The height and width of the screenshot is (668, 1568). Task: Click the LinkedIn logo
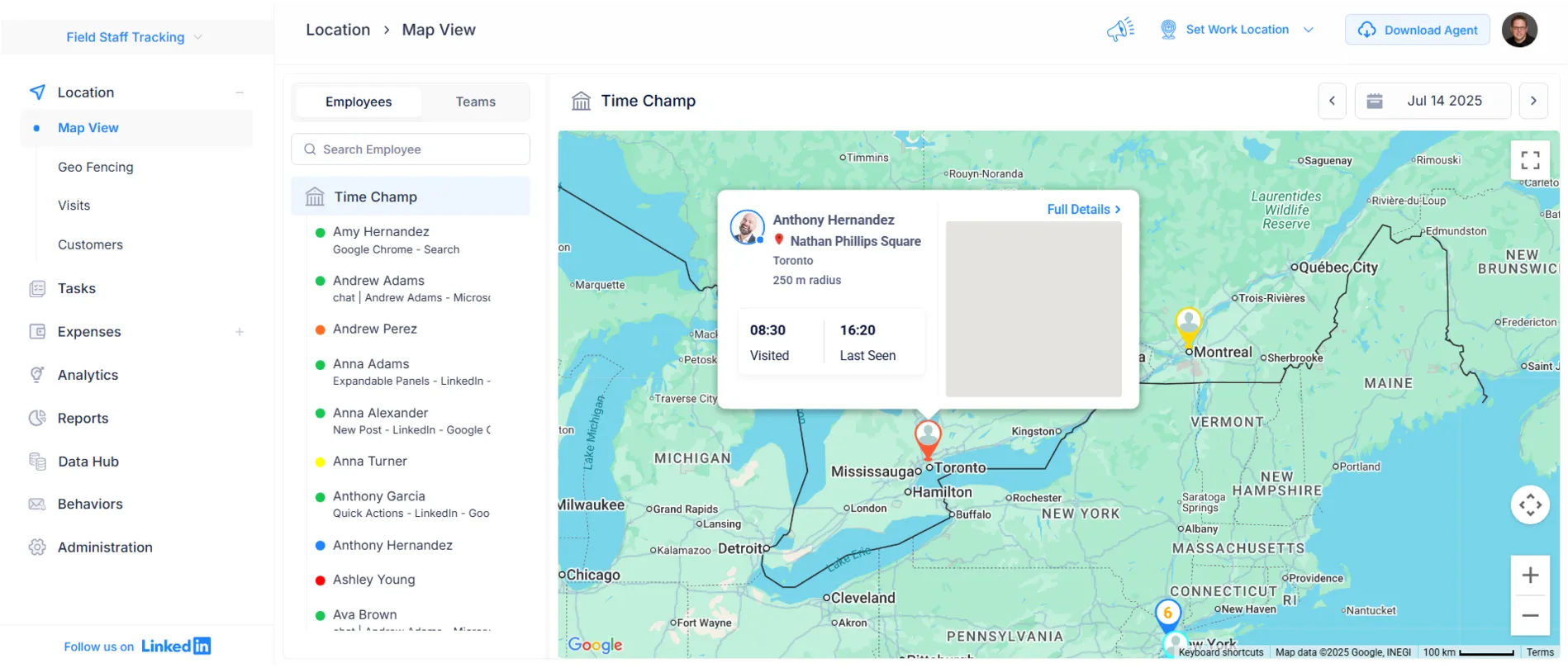coord(176,646)
